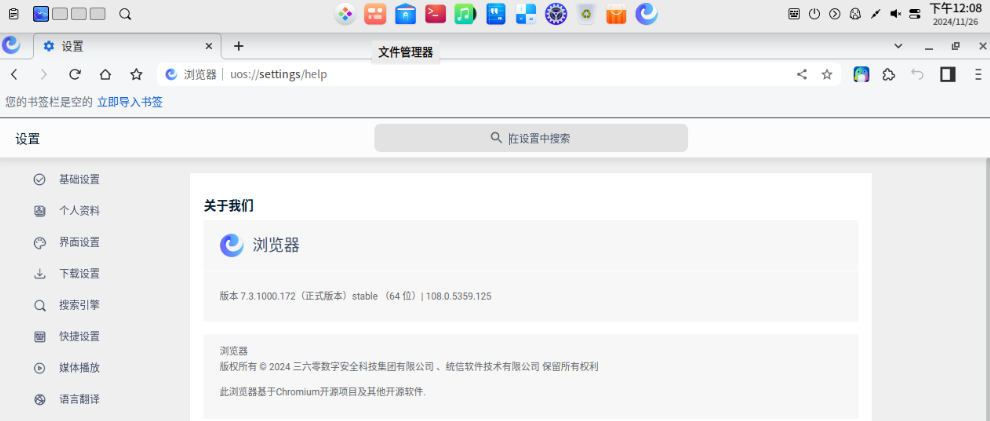Open the blue text editor dock icon
The height and width of the screenshot is (421, 990).
[x=496, y=14]
